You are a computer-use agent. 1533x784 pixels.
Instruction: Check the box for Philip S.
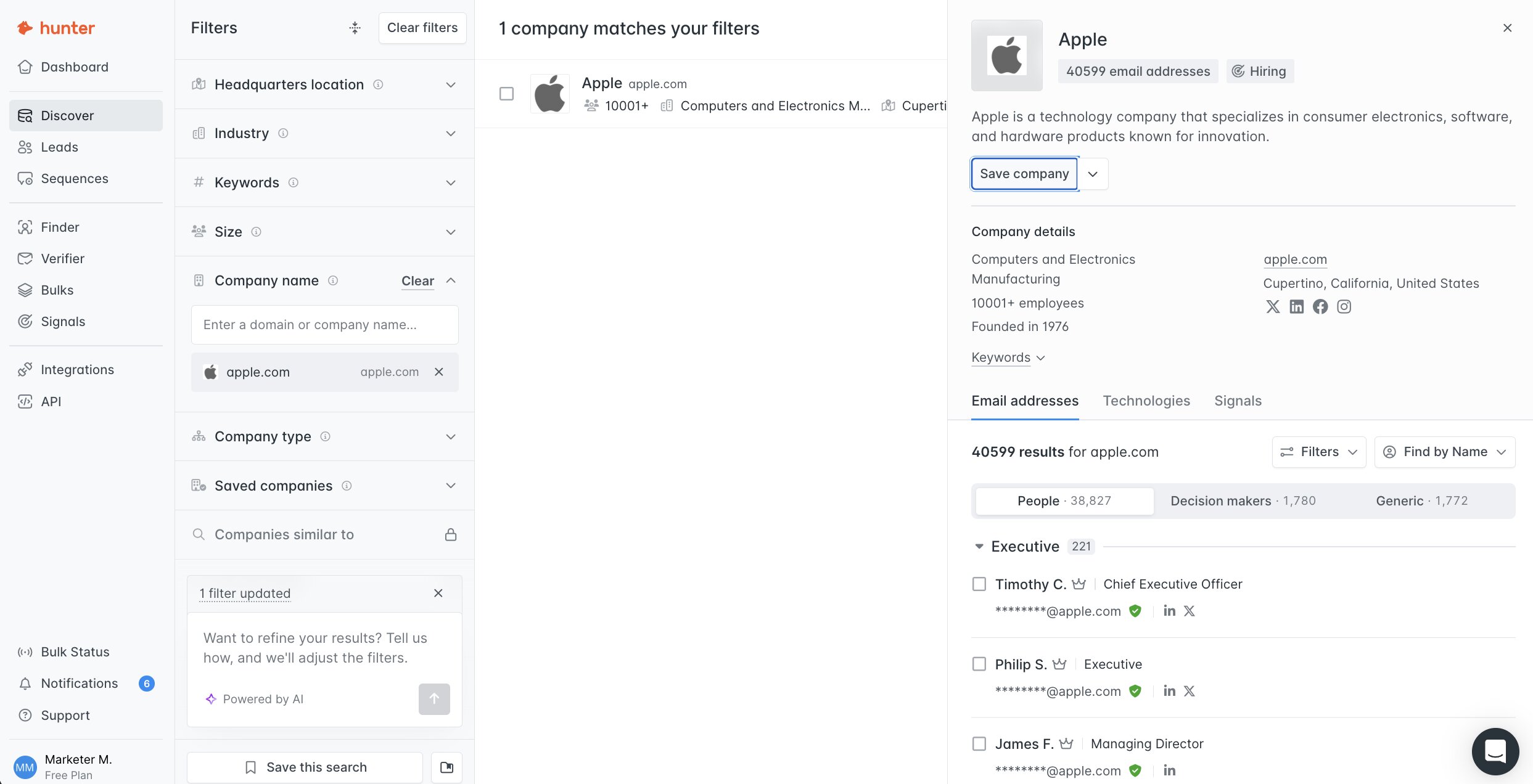[979, 664]
